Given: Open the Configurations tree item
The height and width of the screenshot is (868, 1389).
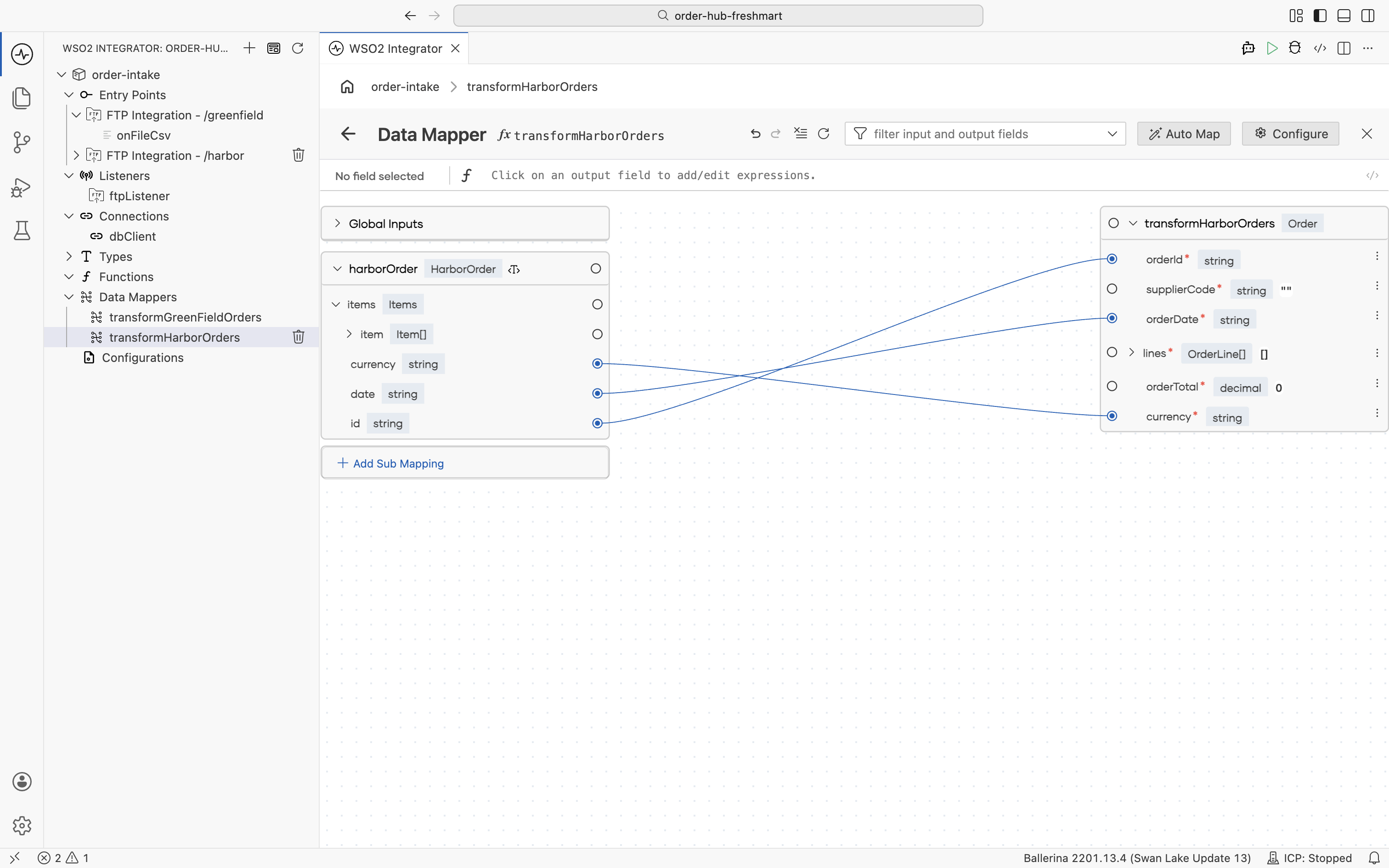Looking at the screenshot, I should (142, 358).
